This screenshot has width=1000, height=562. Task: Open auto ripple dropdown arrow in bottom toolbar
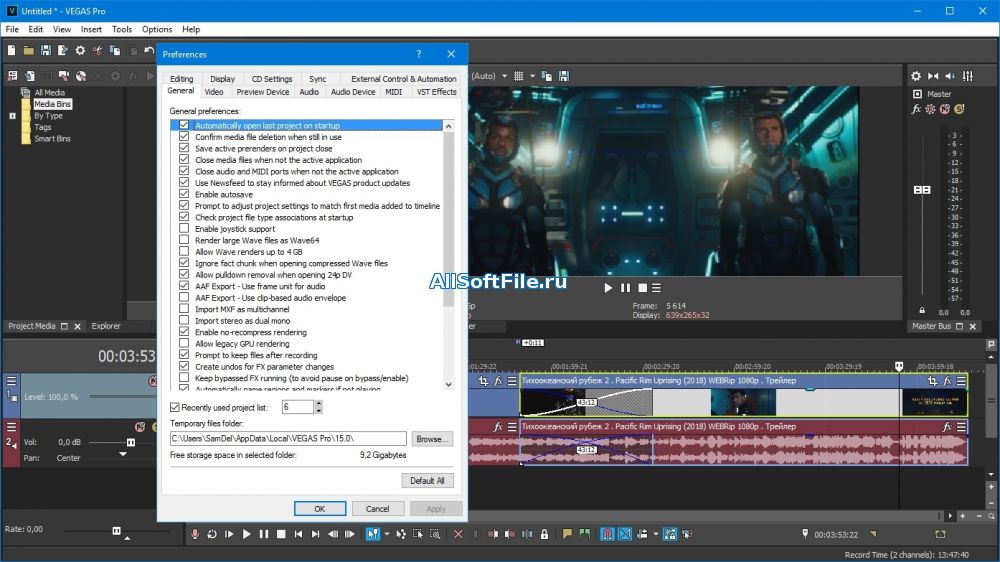(x=656, y=534)
